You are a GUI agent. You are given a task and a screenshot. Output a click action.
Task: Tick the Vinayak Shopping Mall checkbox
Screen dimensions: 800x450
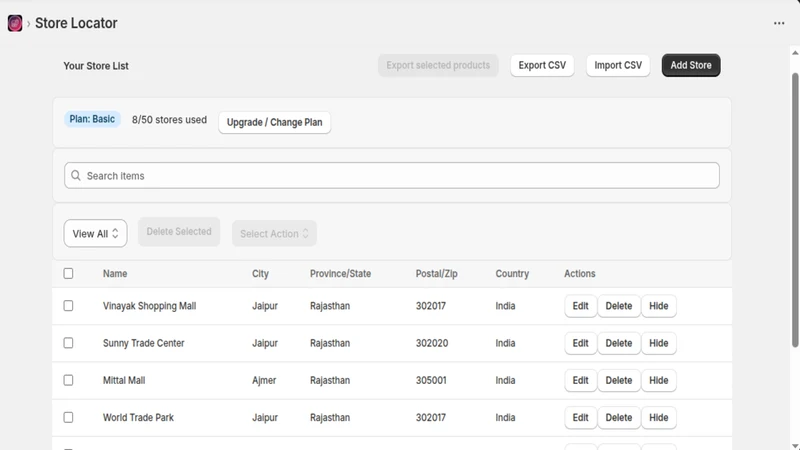click(68, 306)
